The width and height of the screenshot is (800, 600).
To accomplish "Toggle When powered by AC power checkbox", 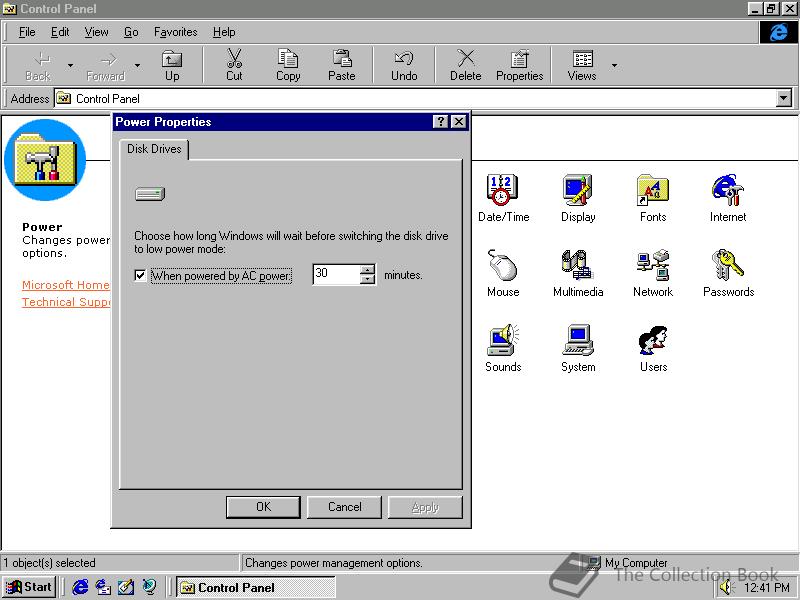I will 140,276.
